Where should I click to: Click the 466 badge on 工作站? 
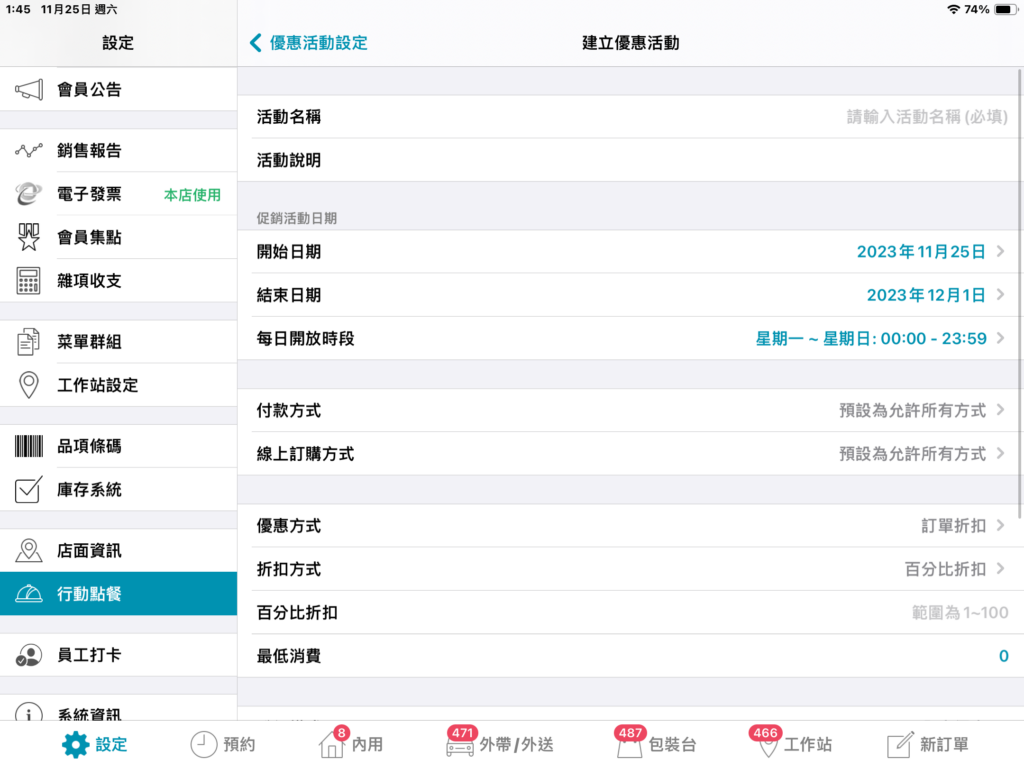point(765,733)
